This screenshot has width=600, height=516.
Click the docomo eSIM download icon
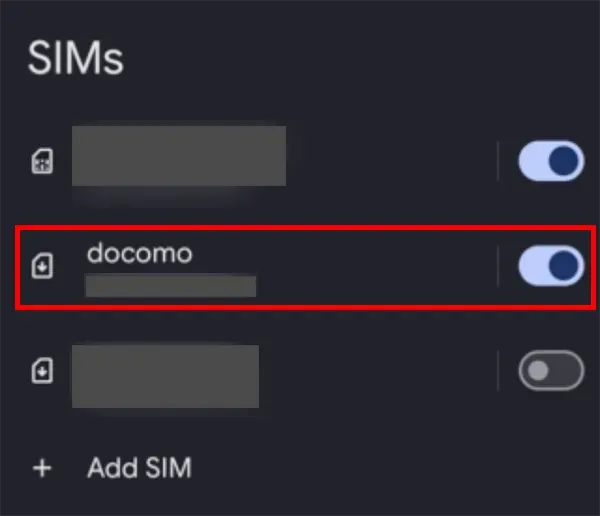[x=42, y=267]
